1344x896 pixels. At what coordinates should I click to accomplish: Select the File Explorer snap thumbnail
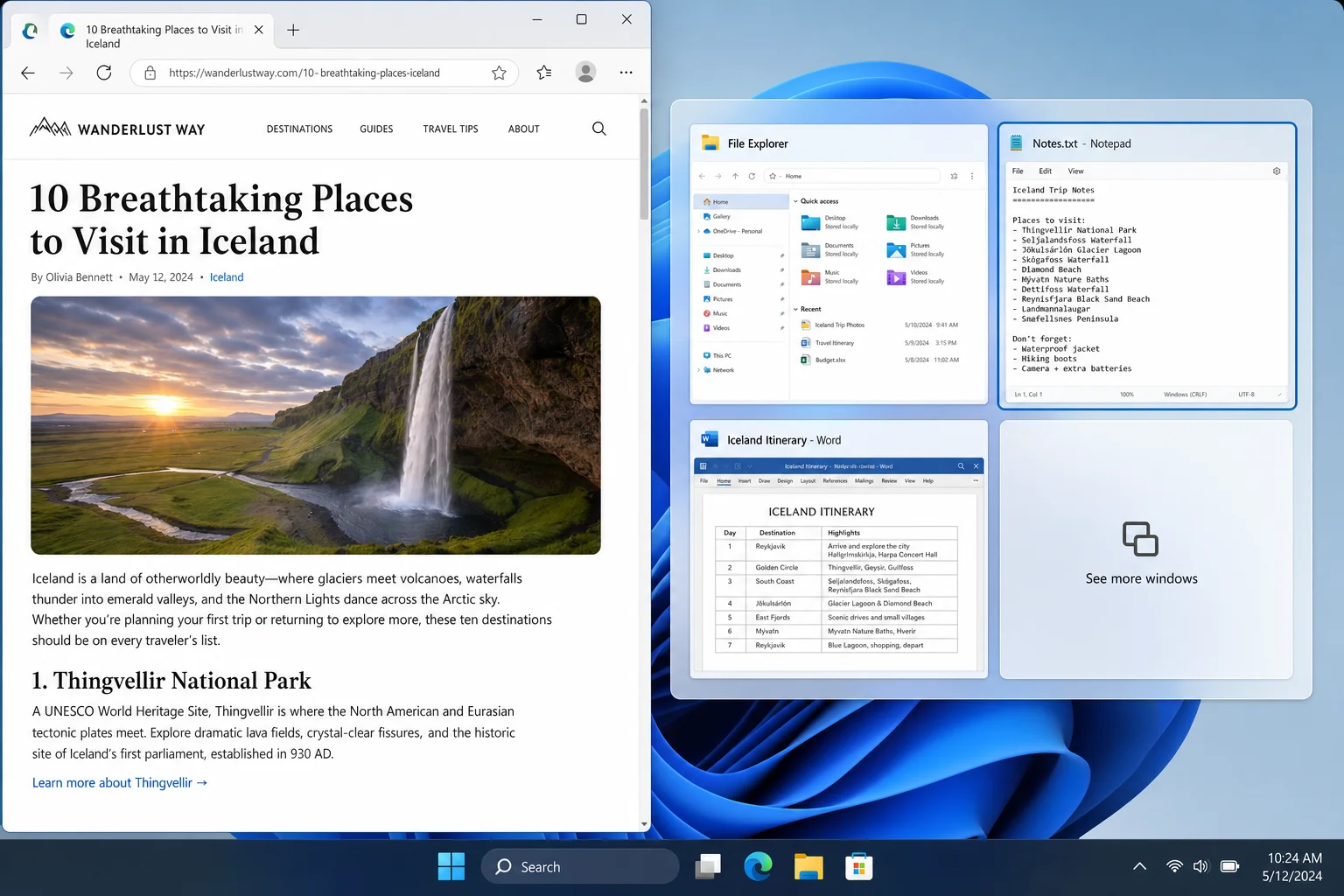(x=839, y=264)
